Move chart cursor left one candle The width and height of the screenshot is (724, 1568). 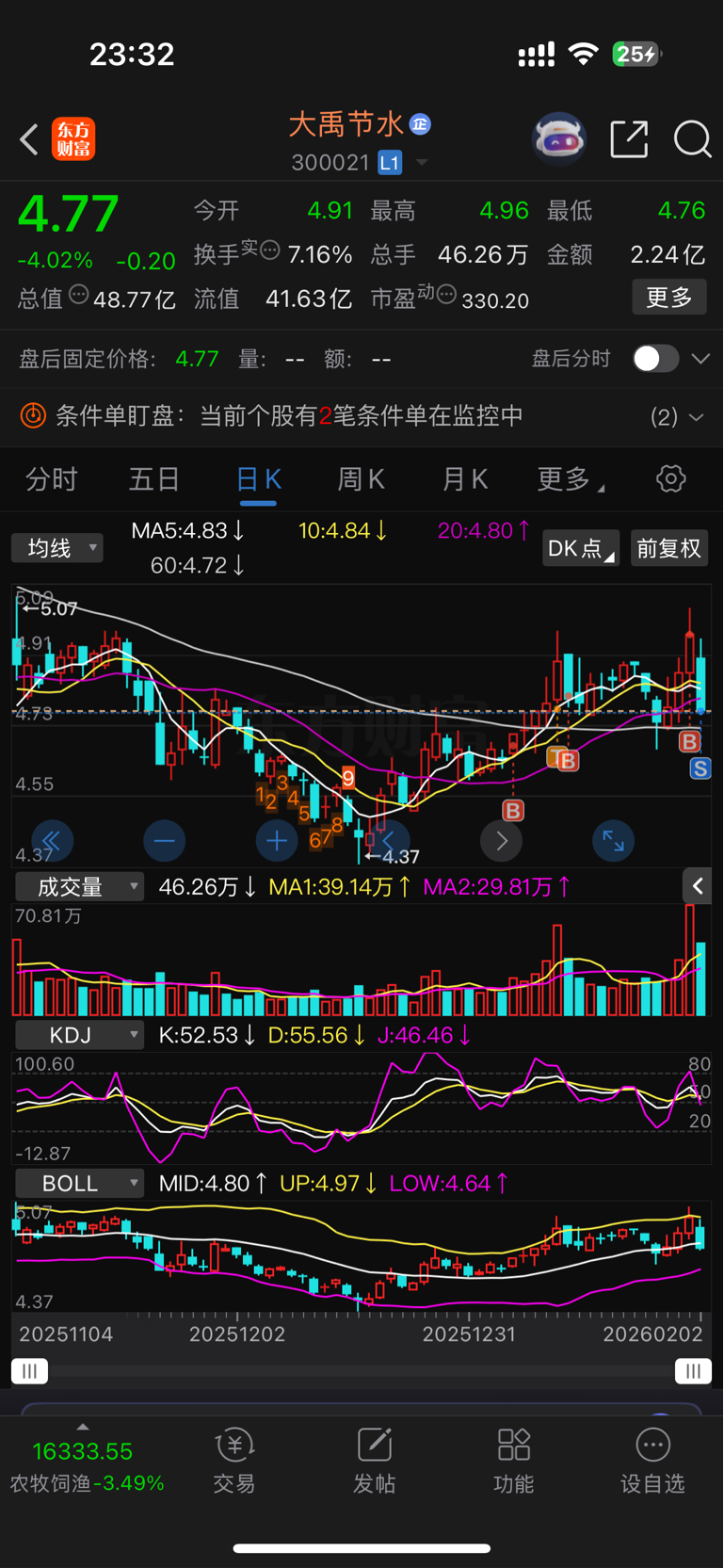tap(389, 841)
